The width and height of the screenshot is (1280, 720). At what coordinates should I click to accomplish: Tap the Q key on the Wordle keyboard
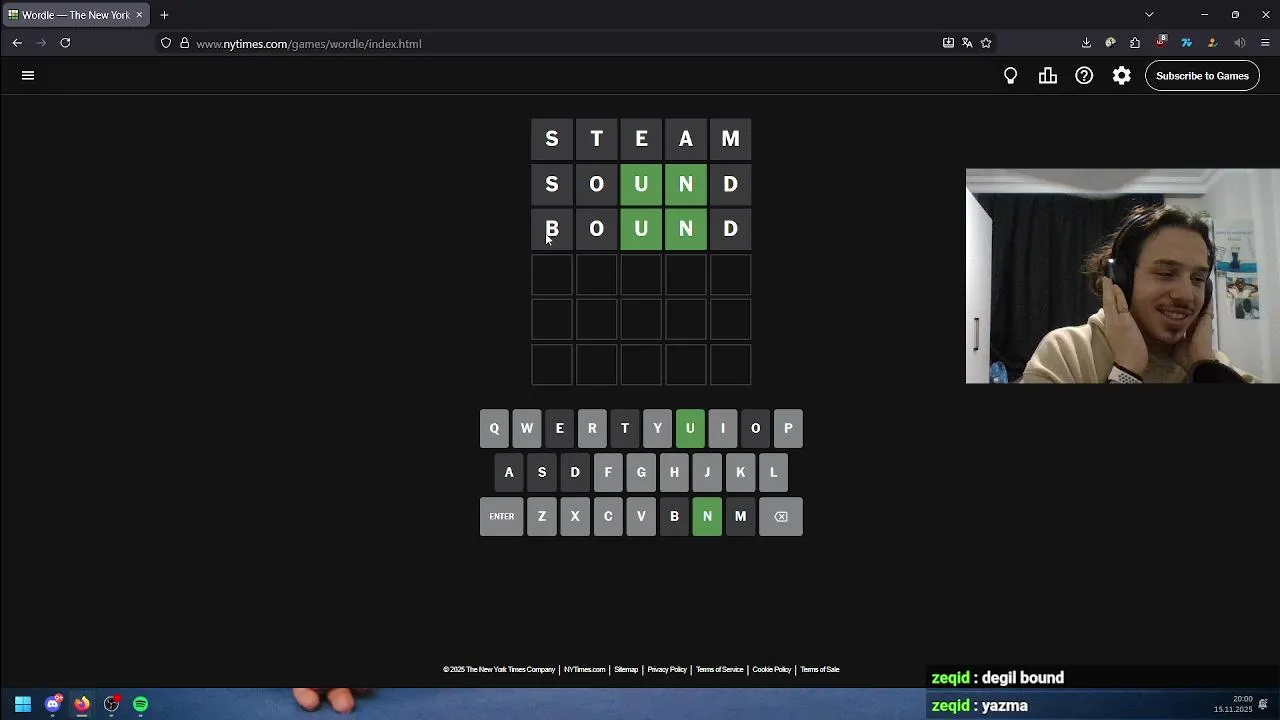coord(494,429)
